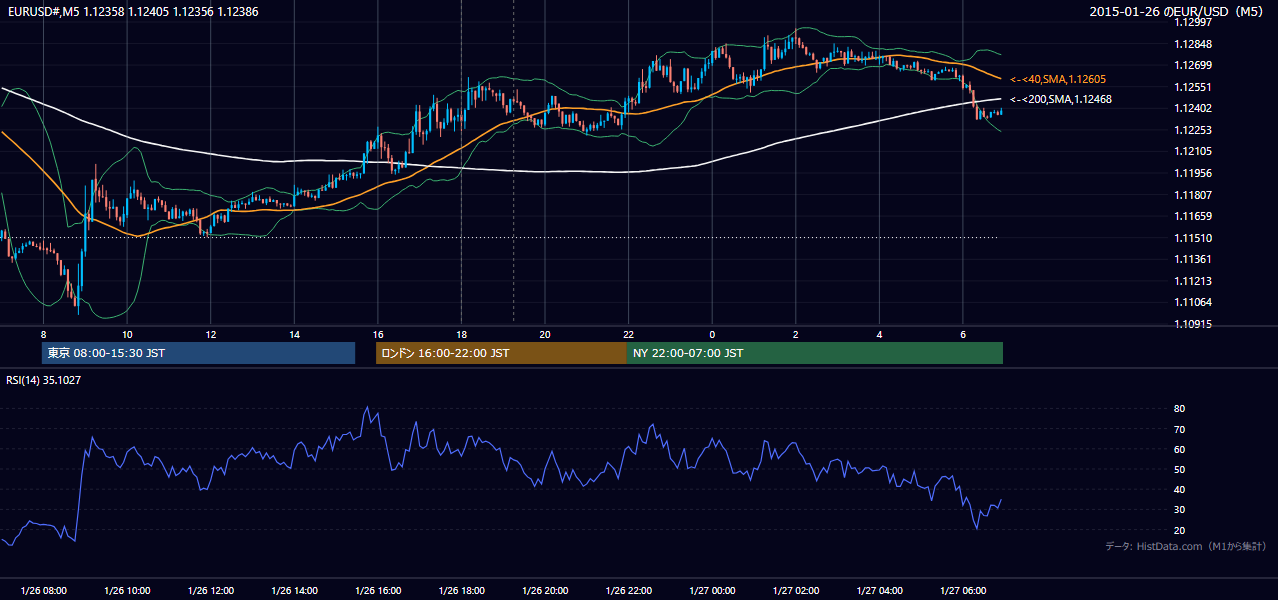Click the 1/26 08:00 time label
Viewport: 1278px width, 600px height.
[43, 591]
